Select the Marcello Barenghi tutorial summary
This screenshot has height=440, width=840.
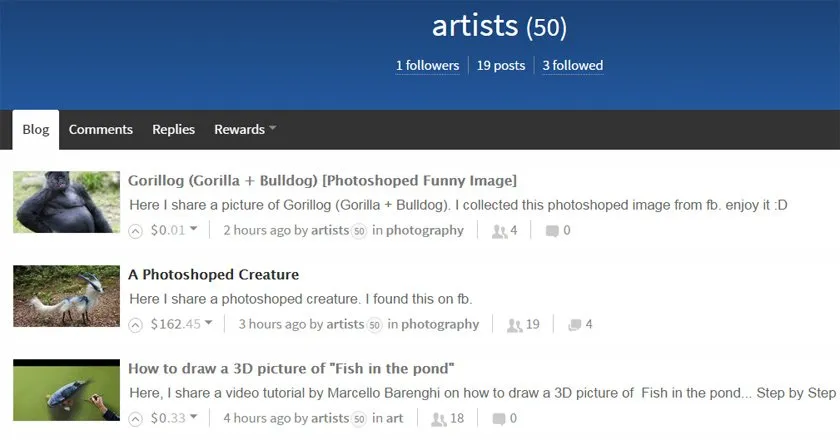483,393
